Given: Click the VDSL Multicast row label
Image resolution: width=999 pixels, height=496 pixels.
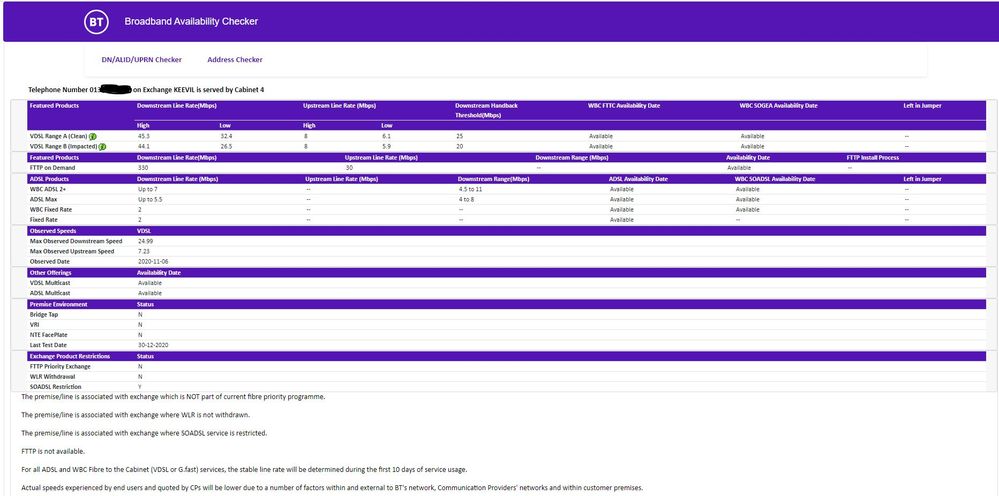Looking at the screenshot, I should tap(49, 283).
